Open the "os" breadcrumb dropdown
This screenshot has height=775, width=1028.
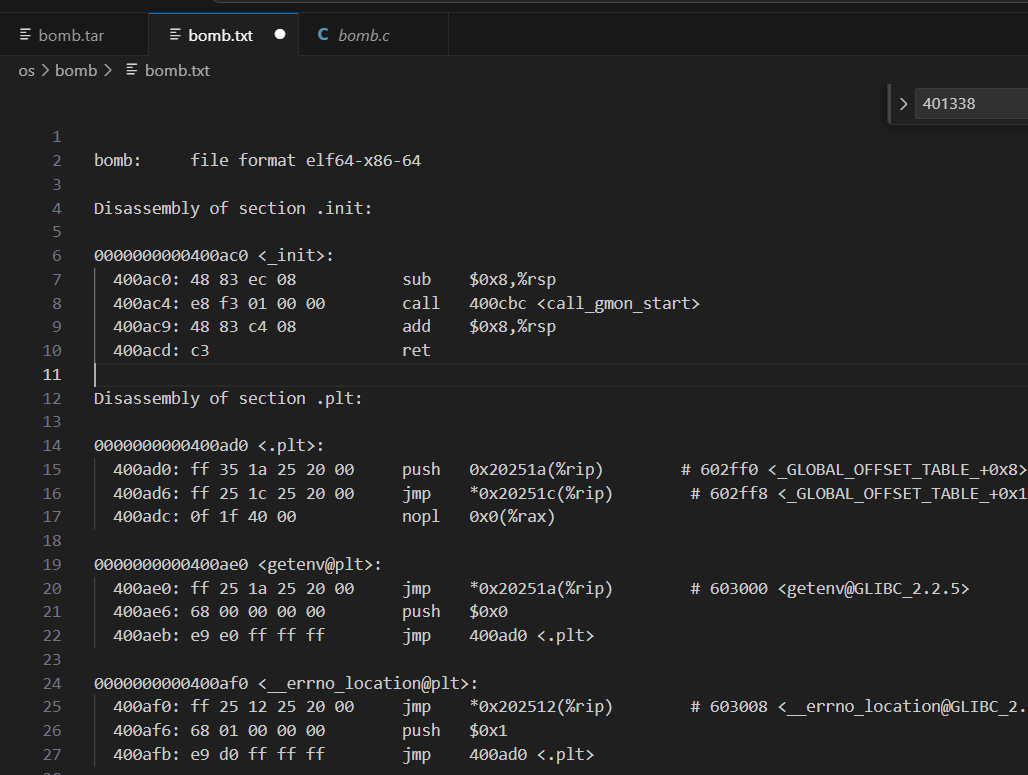pos(26,70)
